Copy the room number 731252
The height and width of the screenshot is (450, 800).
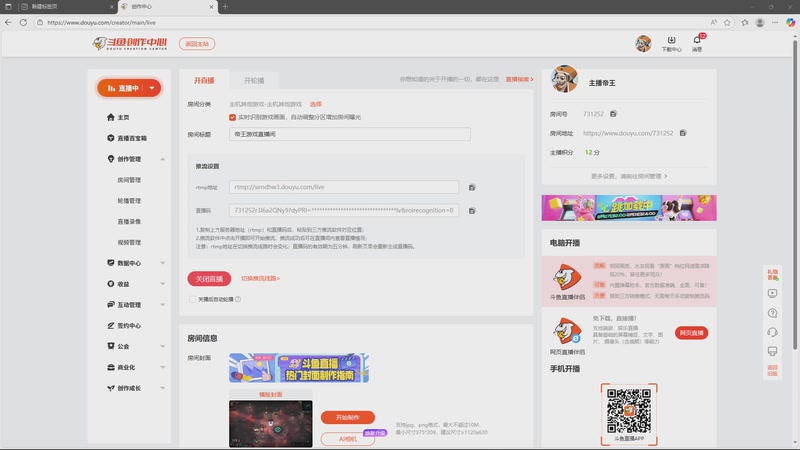click(613, 114)
